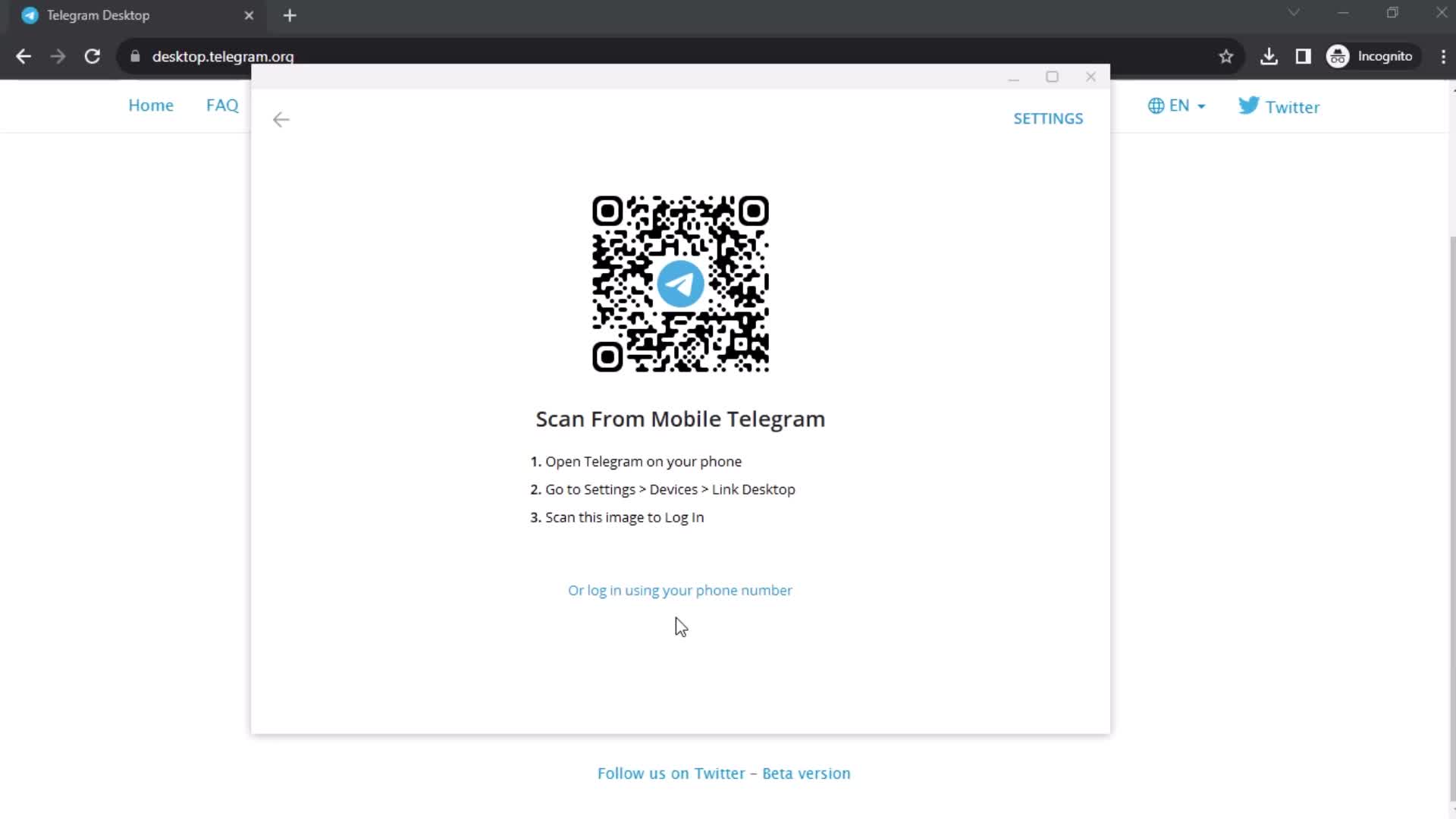The image size is (1456, 819).
Task: Click the browser refresh page icon
Action: (91, 56)
